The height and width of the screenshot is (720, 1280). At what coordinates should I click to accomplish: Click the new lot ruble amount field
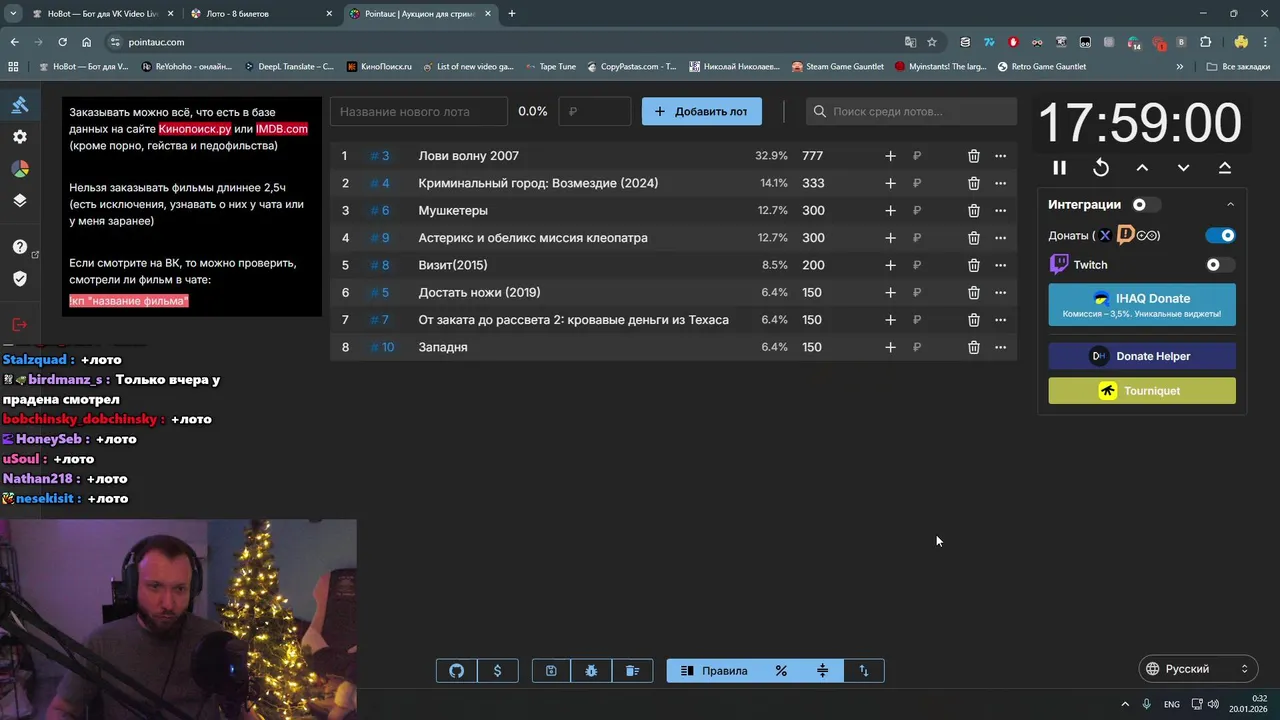click(595, 112)
